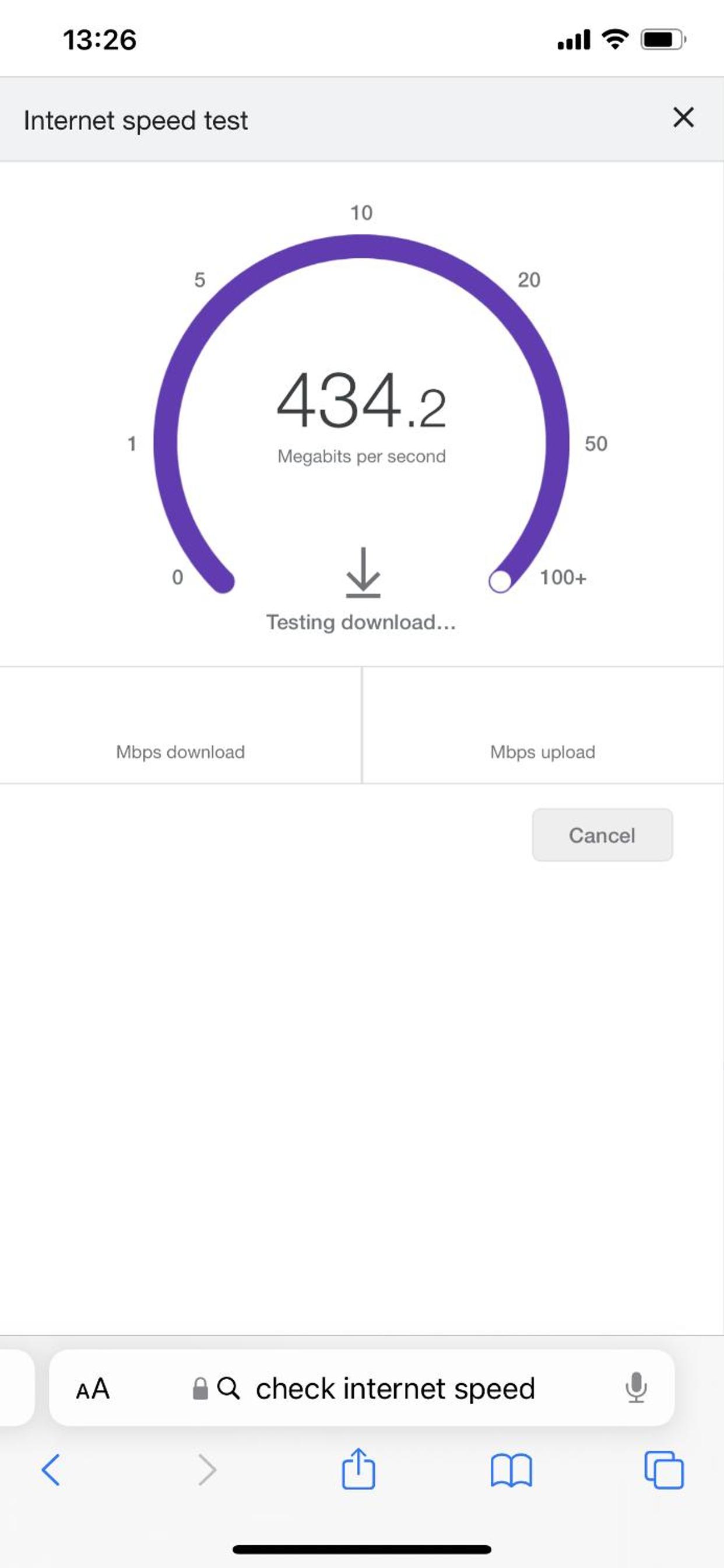Tap the Mbps upload result box
Screen dimensions: 724x1568
(543, 725)
